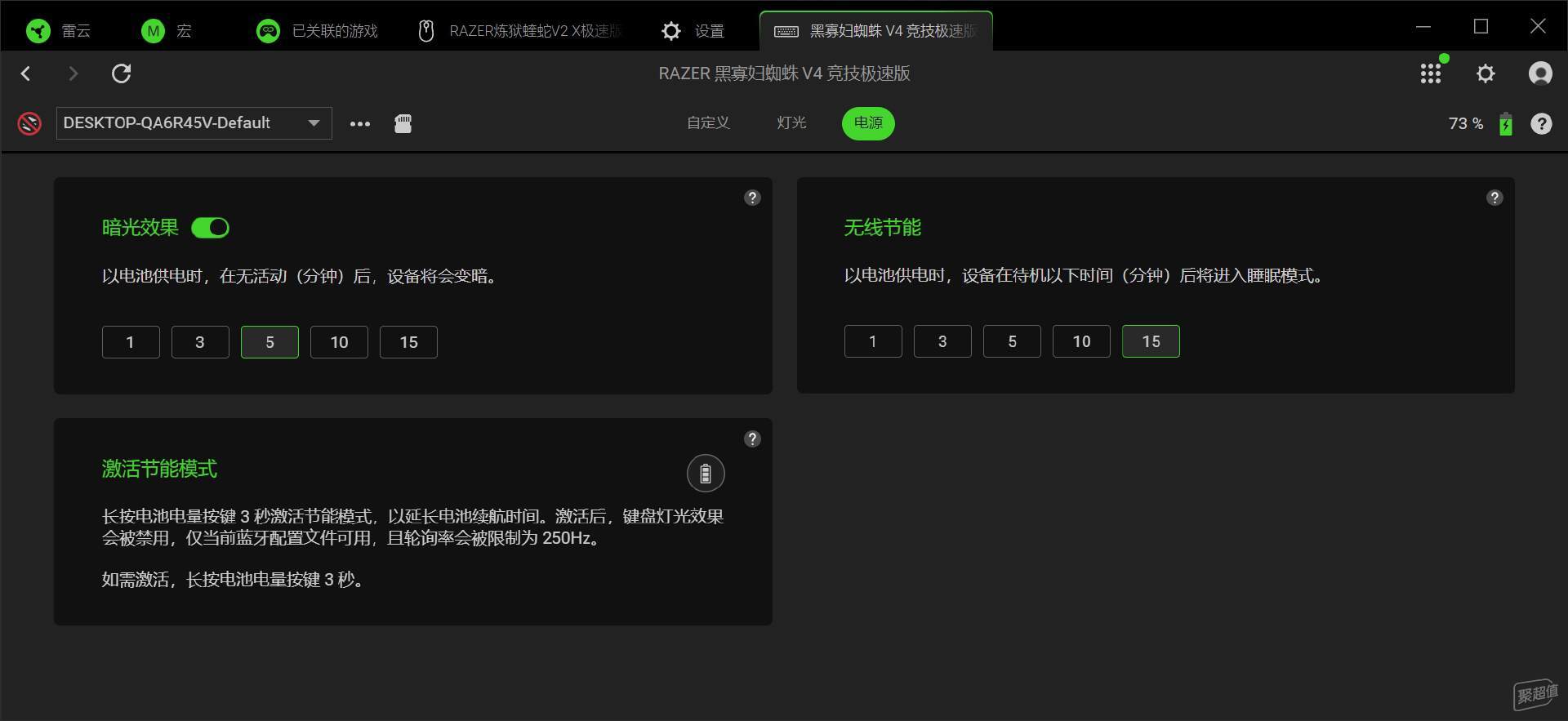Set 暗光效果 dim timer to 3 minutes
Screen dimensions: 1568x721
tap(200, 342)
